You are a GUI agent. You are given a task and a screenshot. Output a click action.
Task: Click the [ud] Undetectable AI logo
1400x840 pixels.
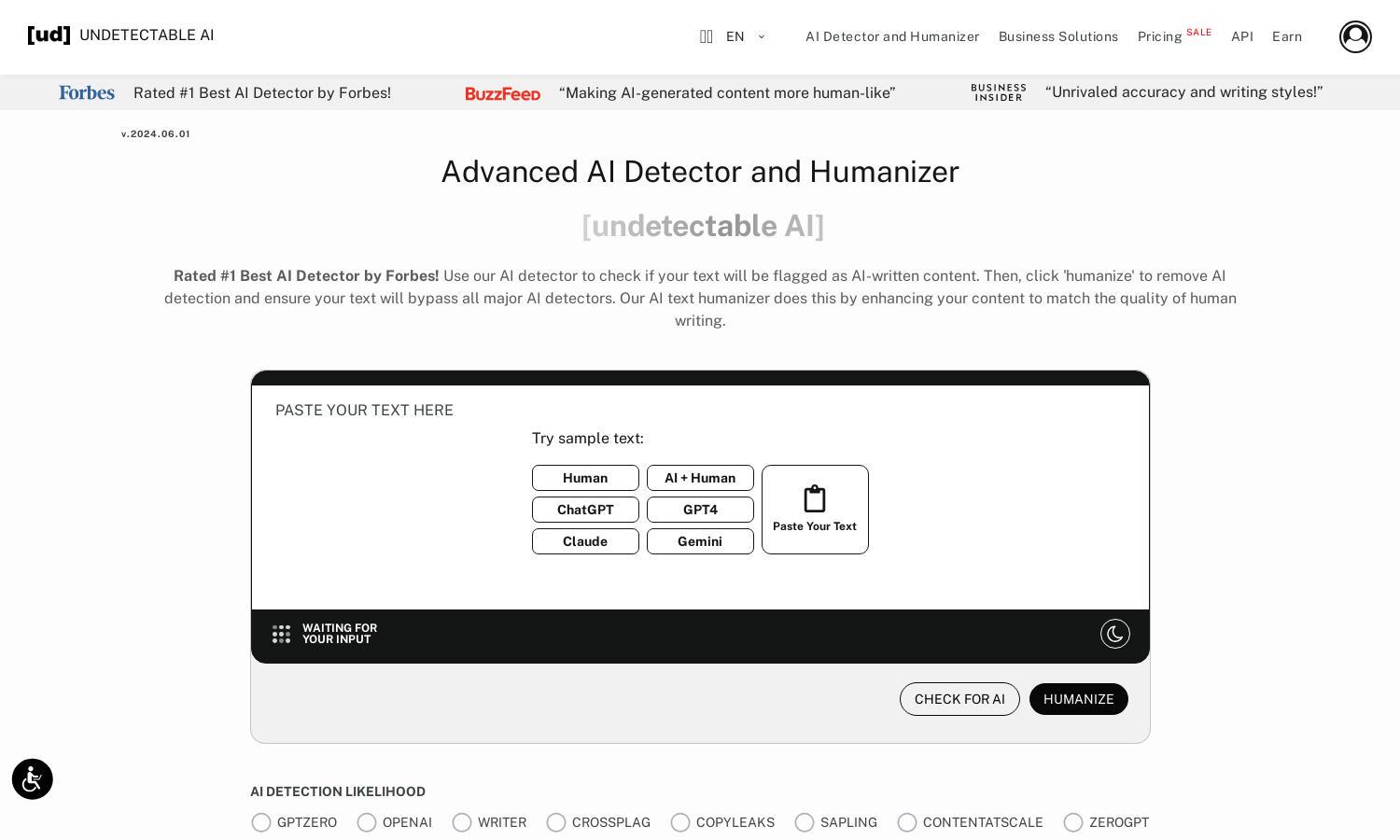pyautogui.click(x=120, y=35)
